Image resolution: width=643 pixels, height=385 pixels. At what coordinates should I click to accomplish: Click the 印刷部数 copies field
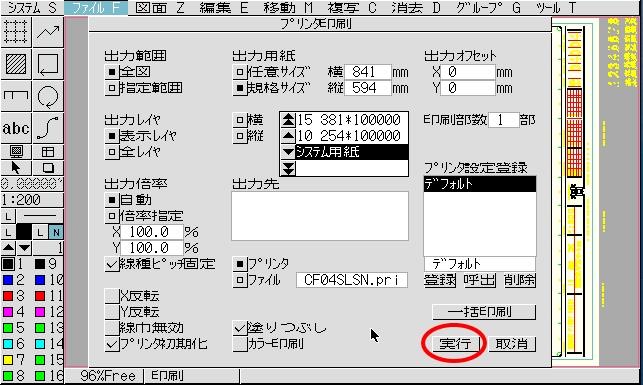coord(504,120)
